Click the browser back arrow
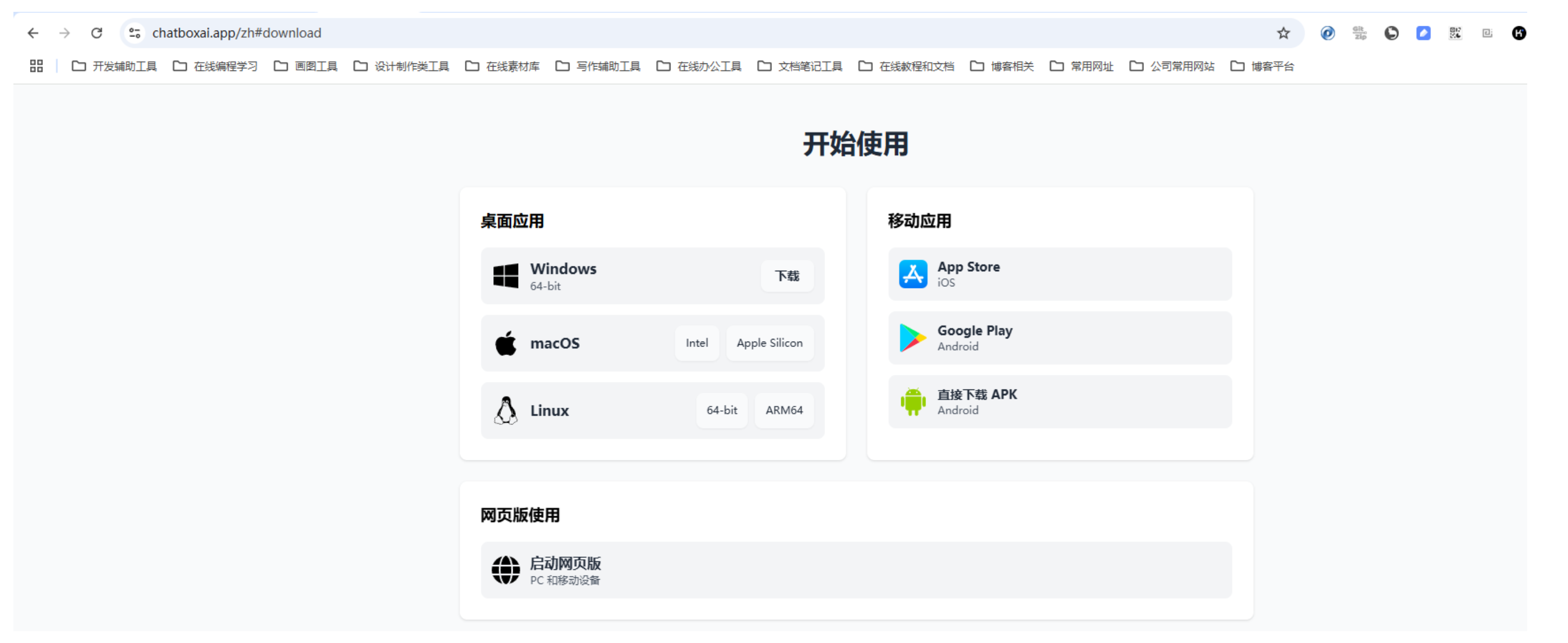Image resolution: width=1568 pixels, height=643 pixels. click(x=33, y=33)
